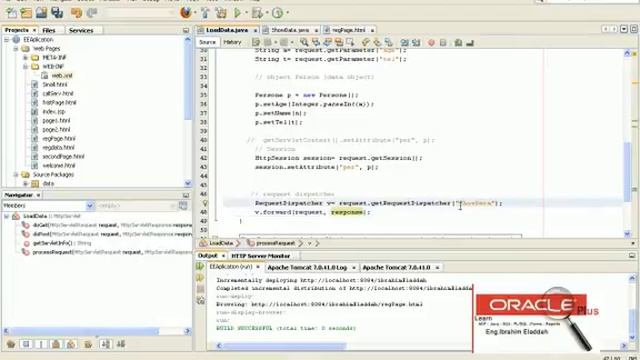Select doGet method in Navigator

click(108, 225)
